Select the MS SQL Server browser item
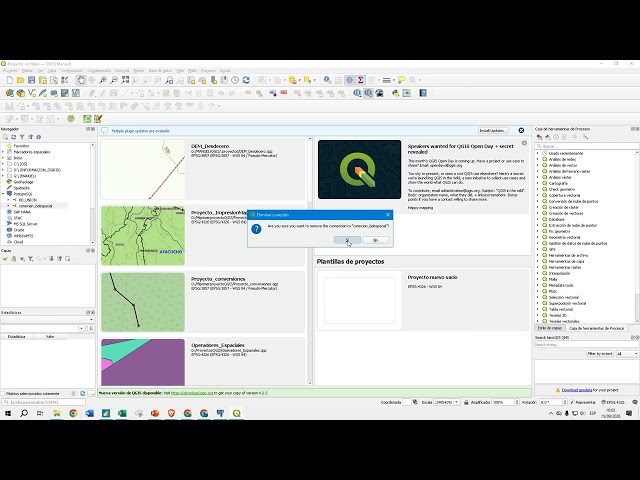Screen dimensions: 640x480 [25, 224]
